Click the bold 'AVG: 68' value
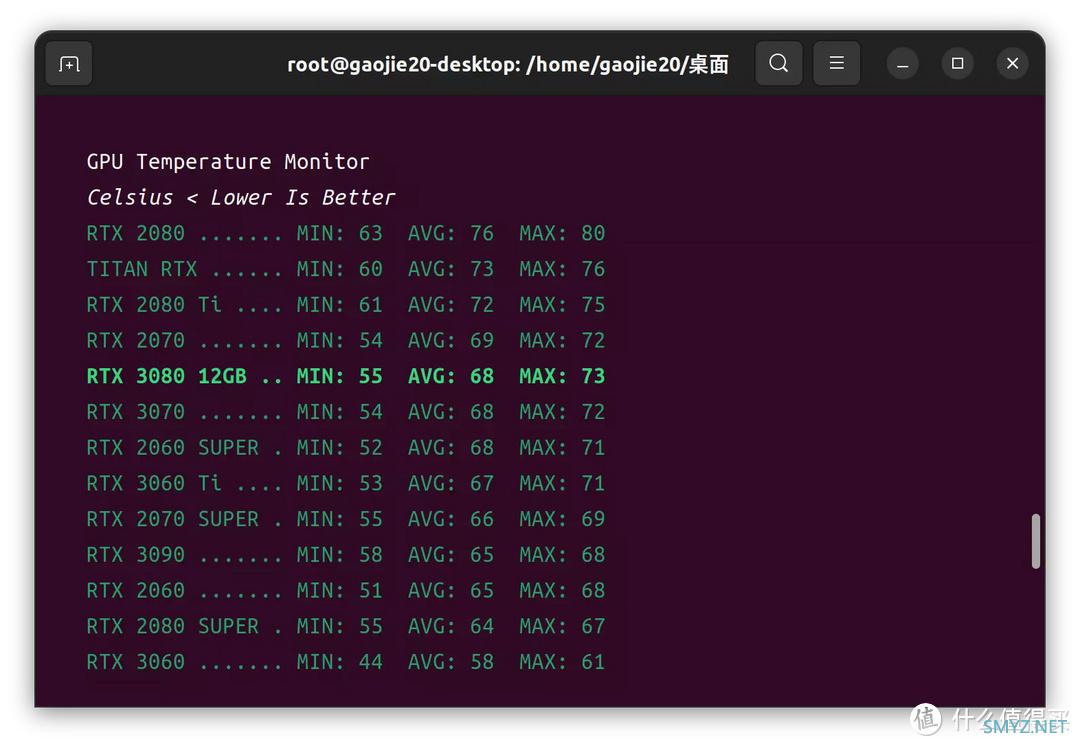The height and width of the screenshot is (746, 1080). [x=451, y=376]
